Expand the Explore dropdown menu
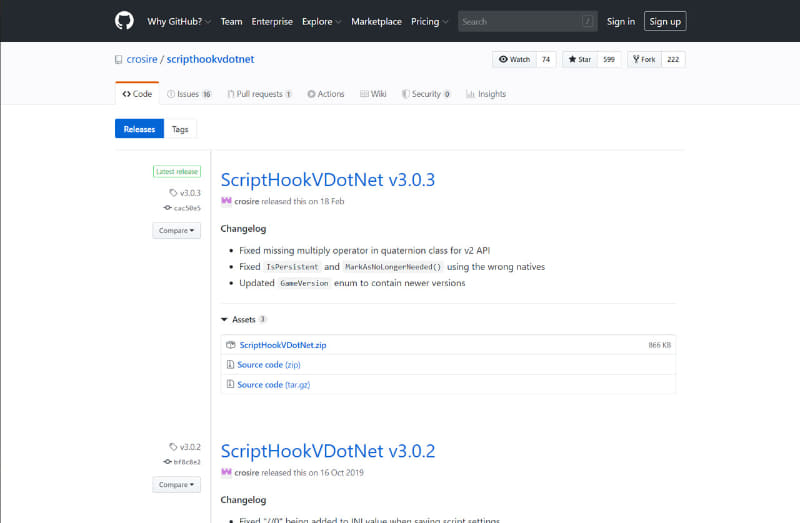The image size is (800, 523). (x=321, y=21)
